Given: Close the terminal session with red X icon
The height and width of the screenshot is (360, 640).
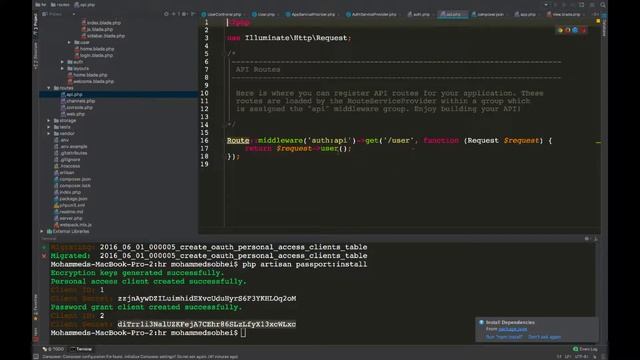Looking at the screenshot, I should click(x=44, y=256).
